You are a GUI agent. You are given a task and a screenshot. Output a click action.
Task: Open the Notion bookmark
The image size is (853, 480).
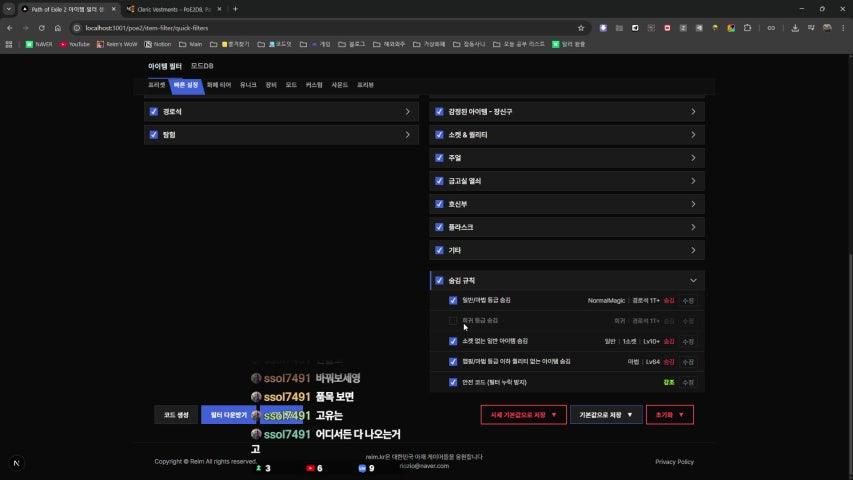(x=155, y=44)
